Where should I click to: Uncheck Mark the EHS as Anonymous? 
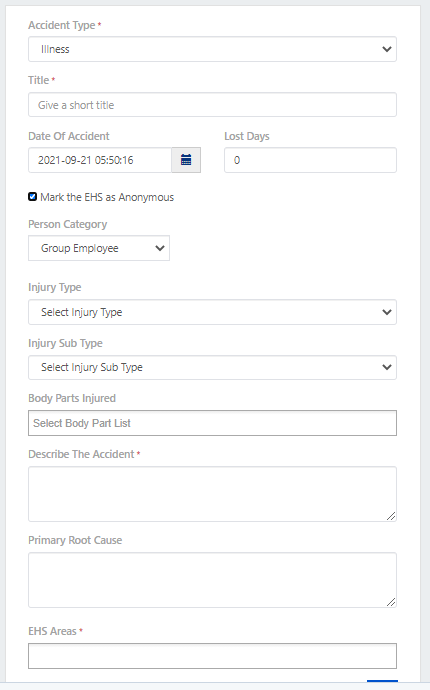click(32, 196)
